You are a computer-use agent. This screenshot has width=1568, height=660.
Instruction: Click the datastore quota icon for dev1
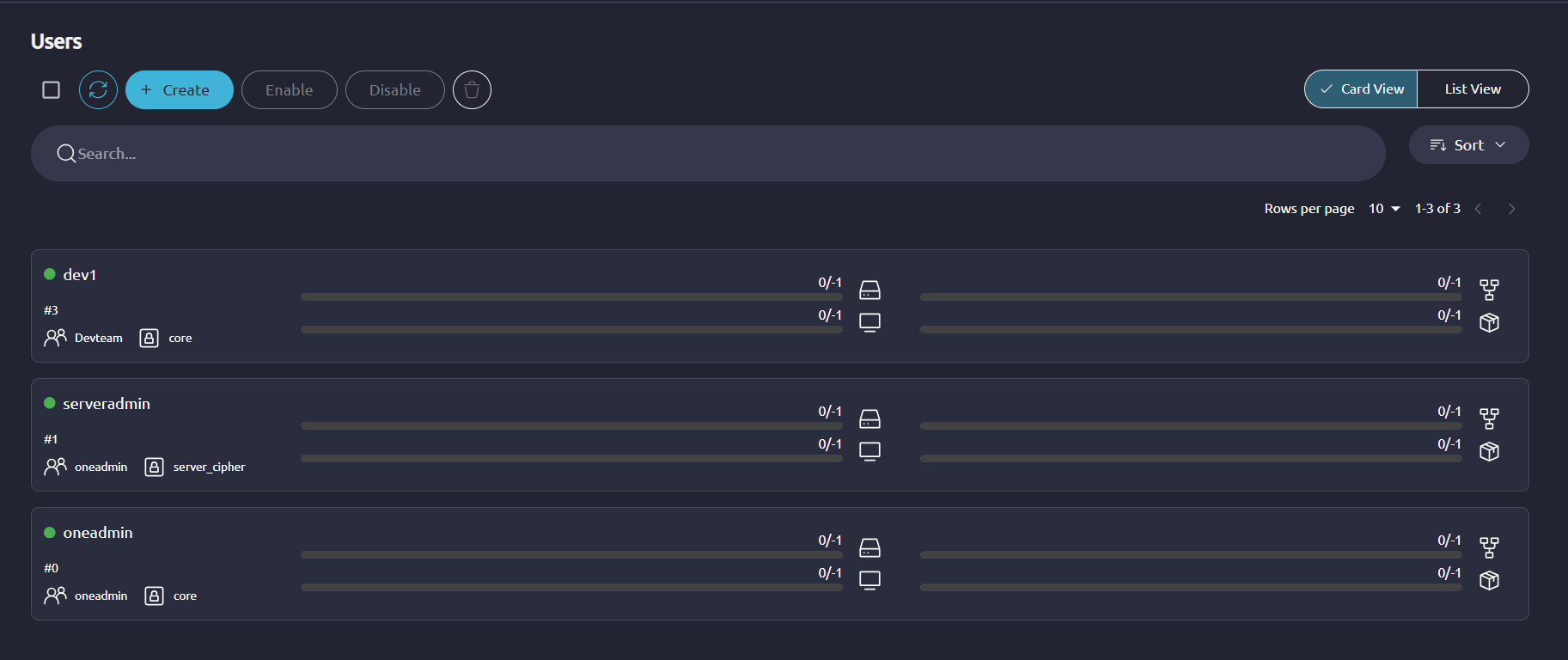pos(869,290)
